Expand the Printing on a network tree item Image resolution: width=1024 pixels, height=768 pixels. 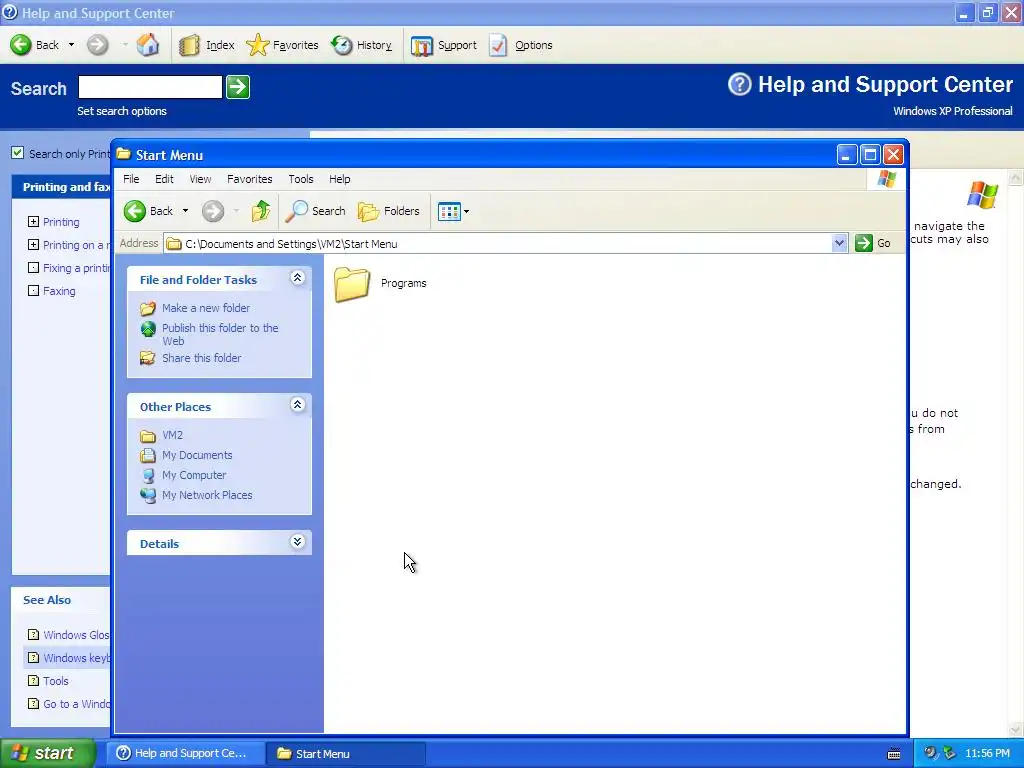tap(33, 245)
